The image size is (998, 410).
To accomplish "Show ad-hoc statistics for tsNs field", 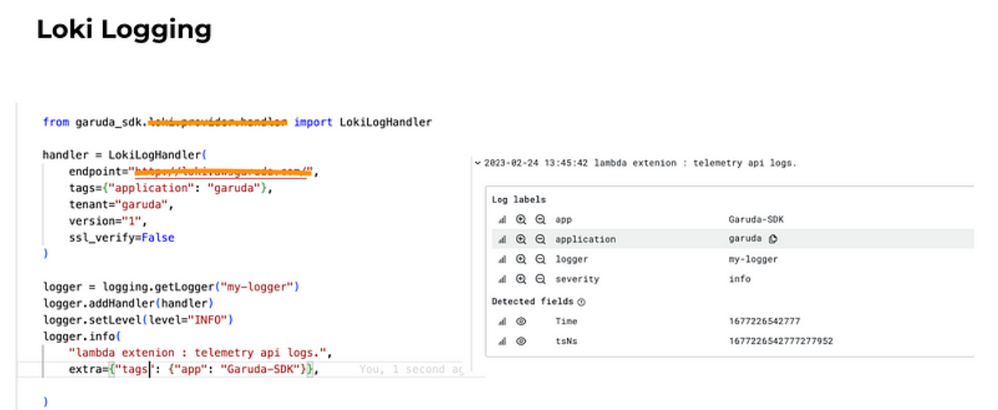I will pyautogui.click(x=502, y=341).
